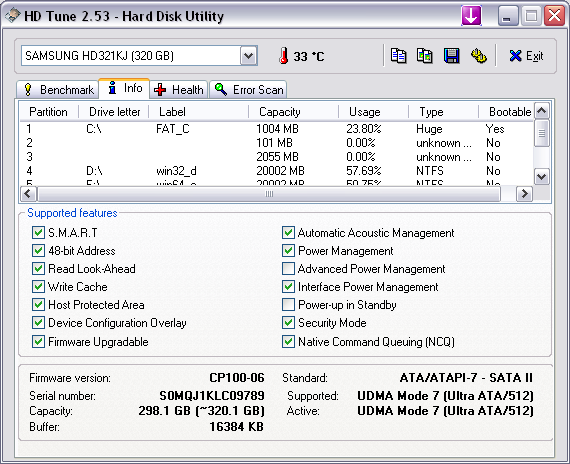This screenshot has width=570, height=464.
Task: Click the copy text to clipboard icon
Action: click(x=398, y=56)
